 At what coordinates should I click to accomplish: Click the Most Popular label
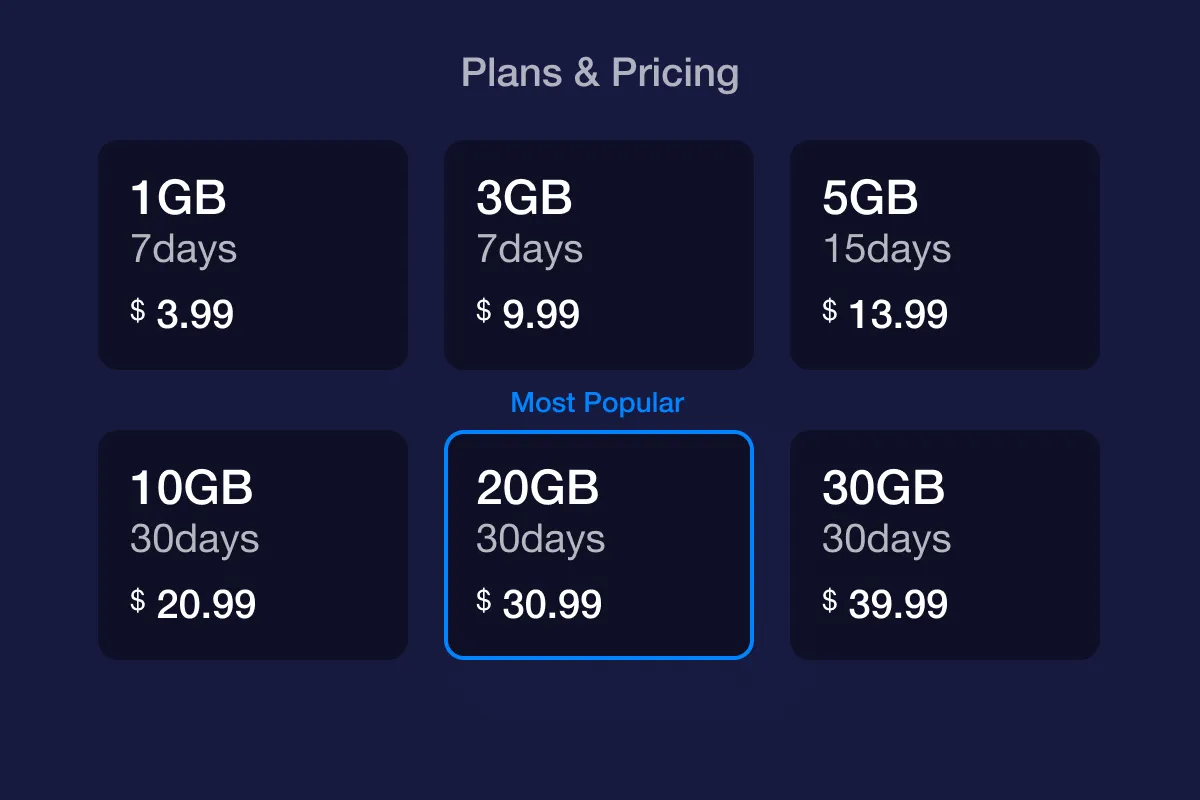pos(597,403)
